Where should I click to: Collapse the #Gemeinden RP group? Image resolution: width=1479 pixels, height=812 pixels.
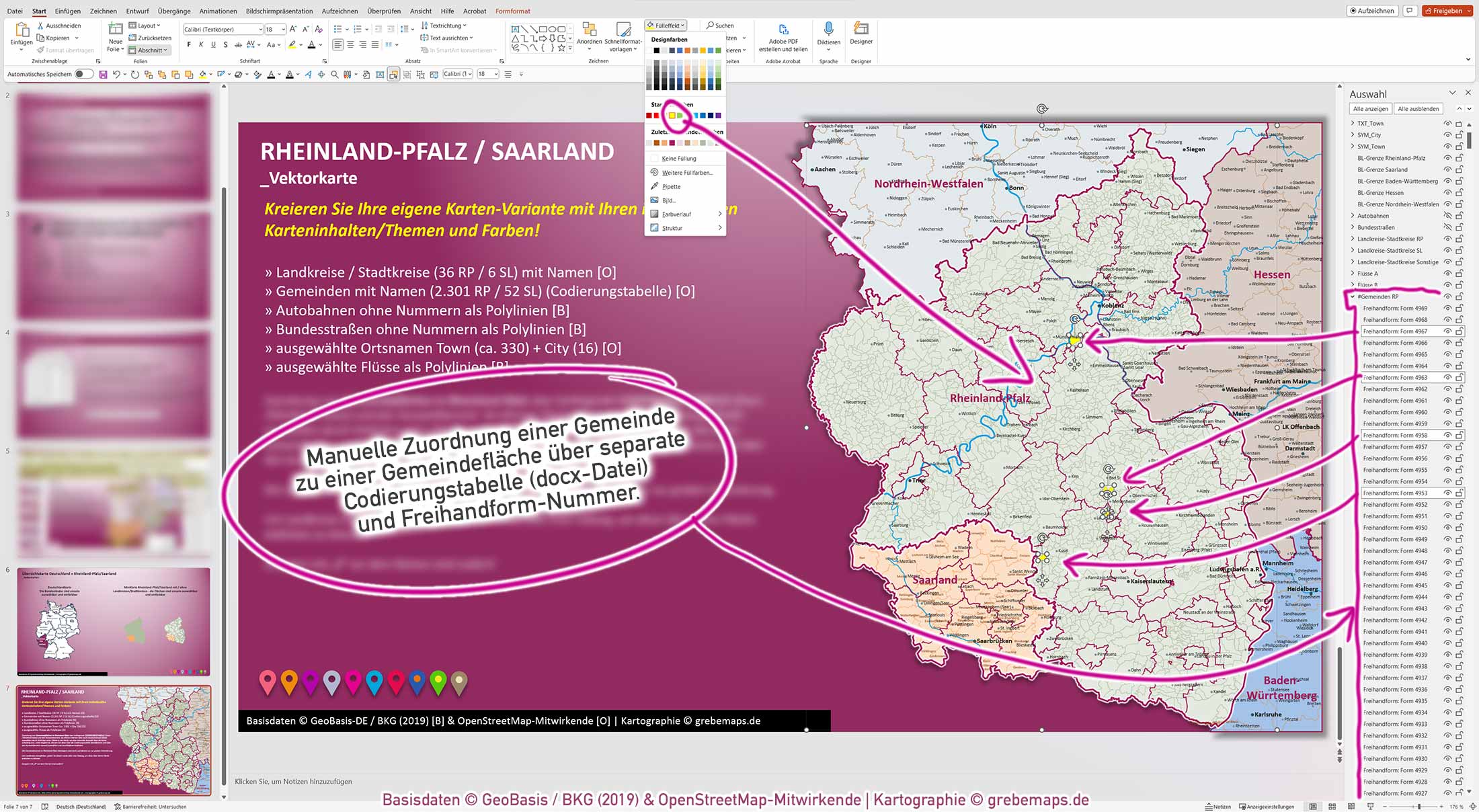pyautogui.click(x=1352, y=296)
